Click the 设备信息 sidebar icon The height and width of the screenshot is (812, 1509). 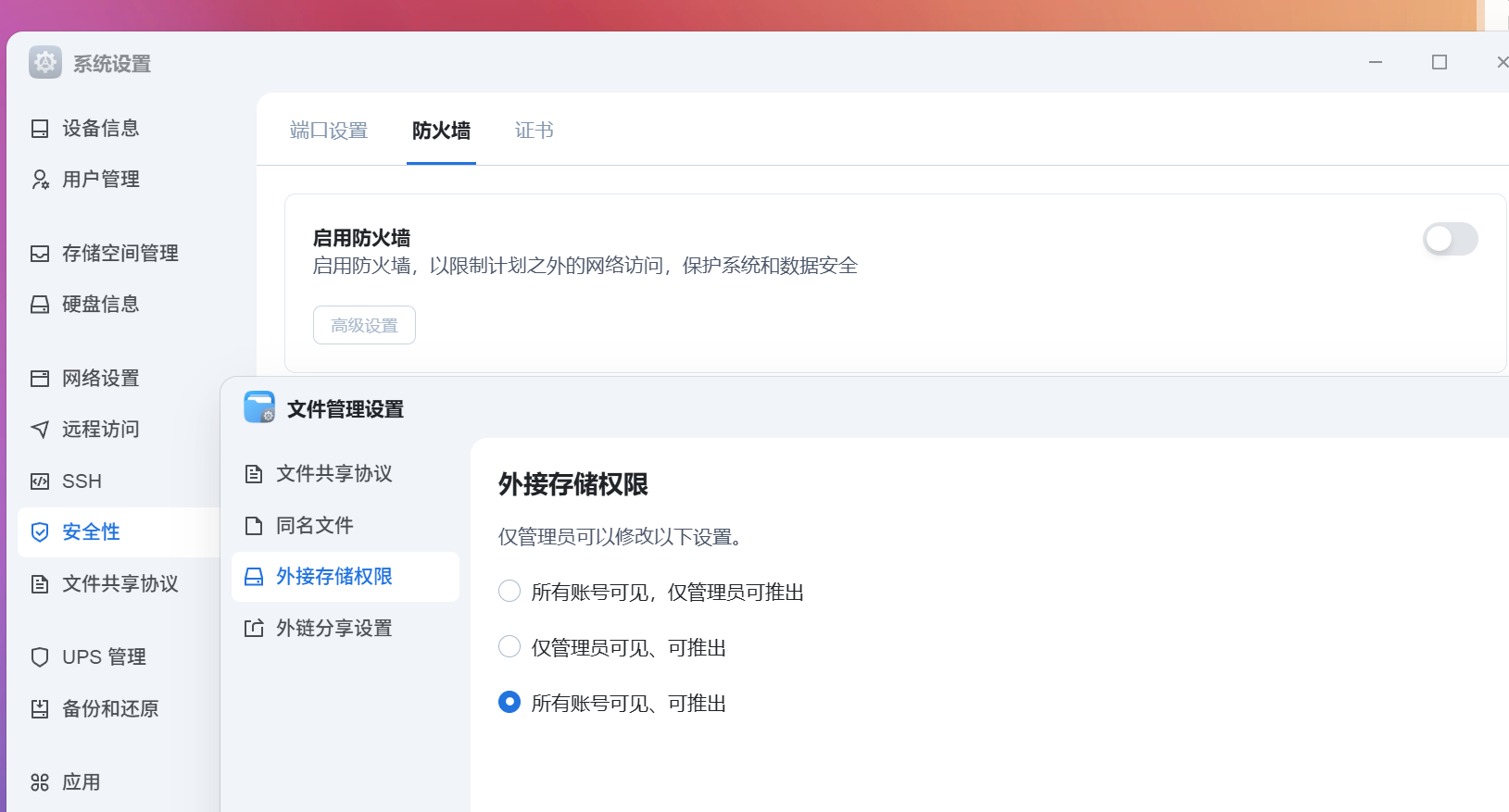[40, 129]
